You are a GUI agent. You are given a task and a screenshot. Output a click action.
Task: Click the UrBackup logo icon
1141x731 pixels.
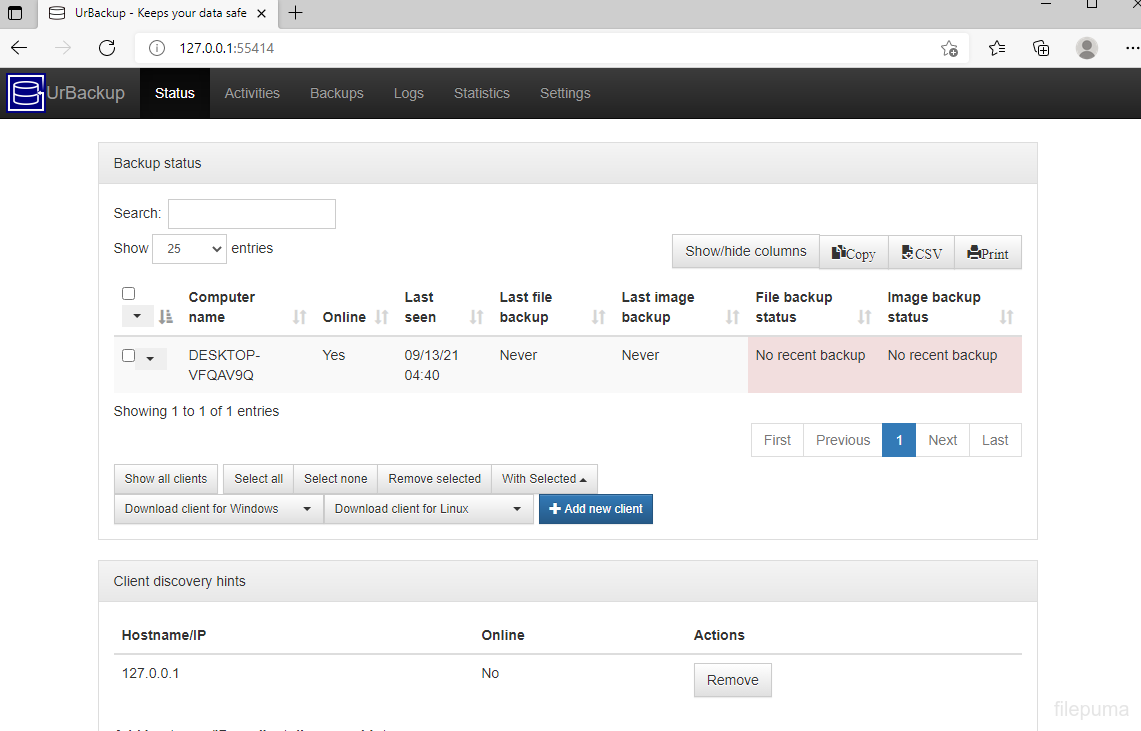[26, 93]
